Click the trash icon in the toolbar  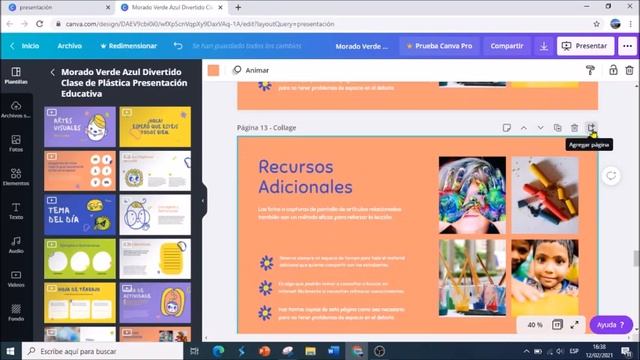pyautogui.click(x=629, y=70)
